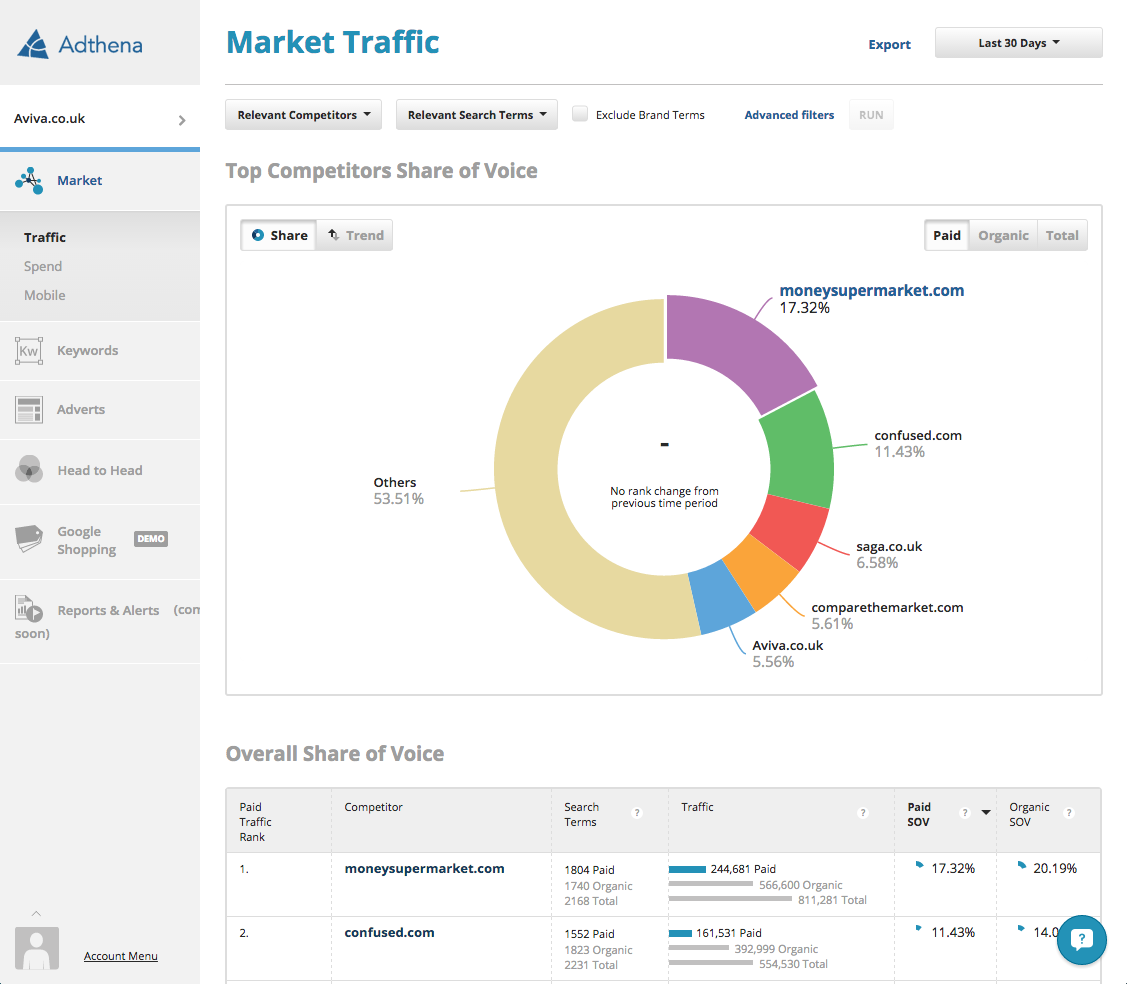Expand the Aviva.co.uk account chevron
The image size is (1127, 984).
tap(182, 120)
